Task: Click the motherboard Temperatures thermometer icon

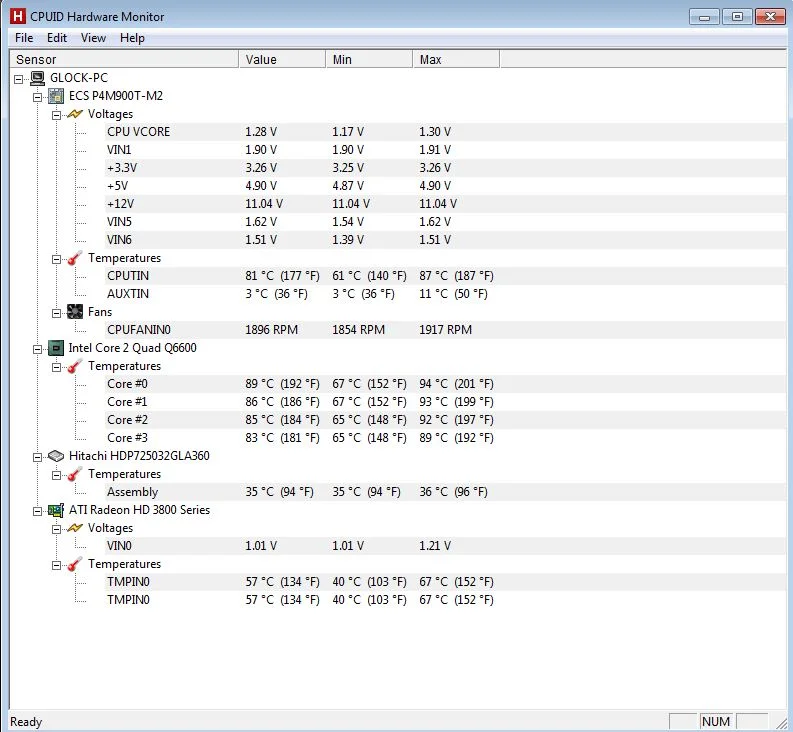Action: click(x=75, y=258)
